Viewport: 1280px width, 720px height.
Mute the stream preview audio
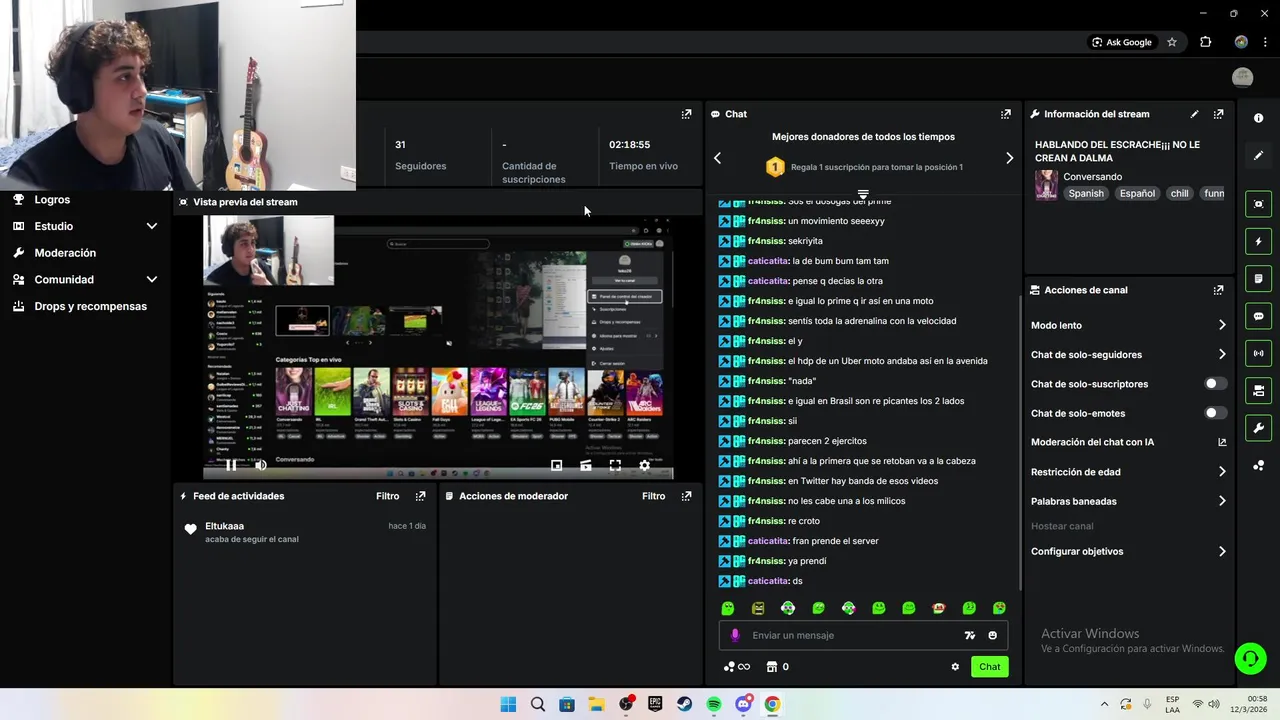click(x=261, y=465)
